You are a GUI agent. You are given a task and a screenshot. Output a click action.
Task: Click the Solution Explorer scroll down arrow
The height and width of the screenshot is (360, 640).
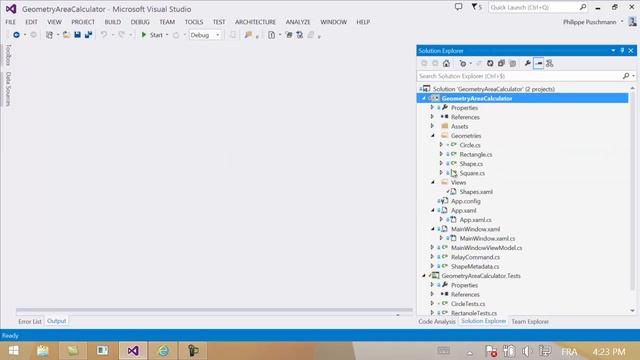[632, 311]
